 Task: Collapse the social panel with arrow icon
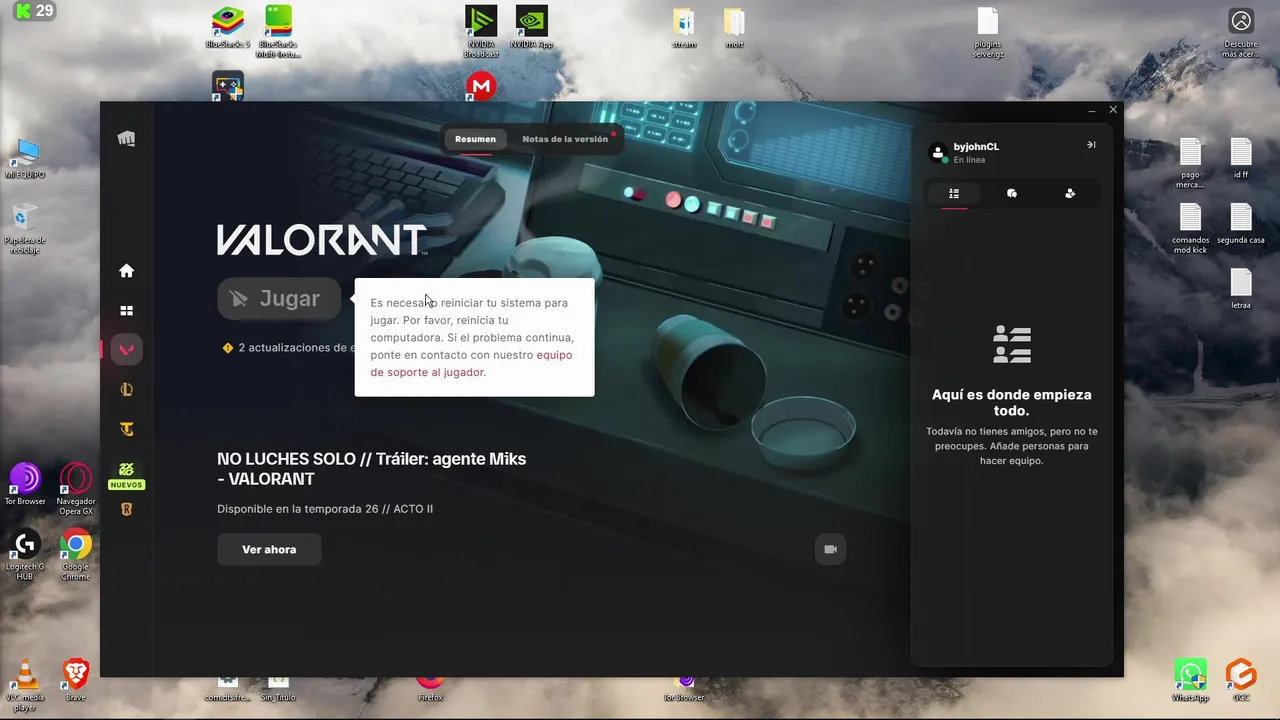click(x=1091, y=145)
